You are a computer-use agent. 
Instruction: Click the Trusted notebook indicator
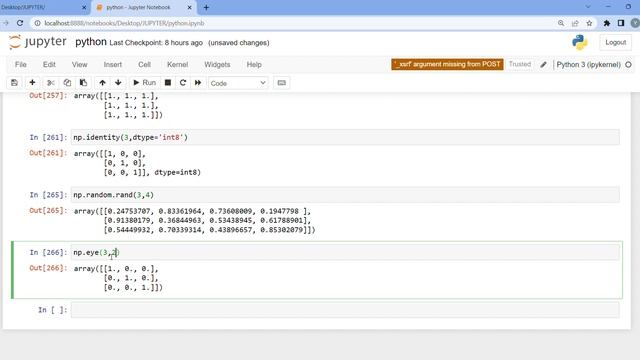pos(520,64)
